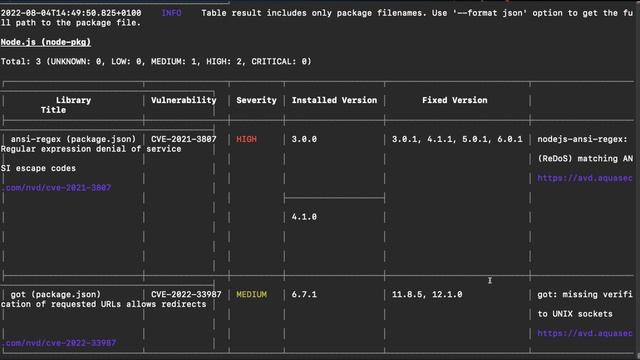Click the Title header text

[x=53, y=110]
